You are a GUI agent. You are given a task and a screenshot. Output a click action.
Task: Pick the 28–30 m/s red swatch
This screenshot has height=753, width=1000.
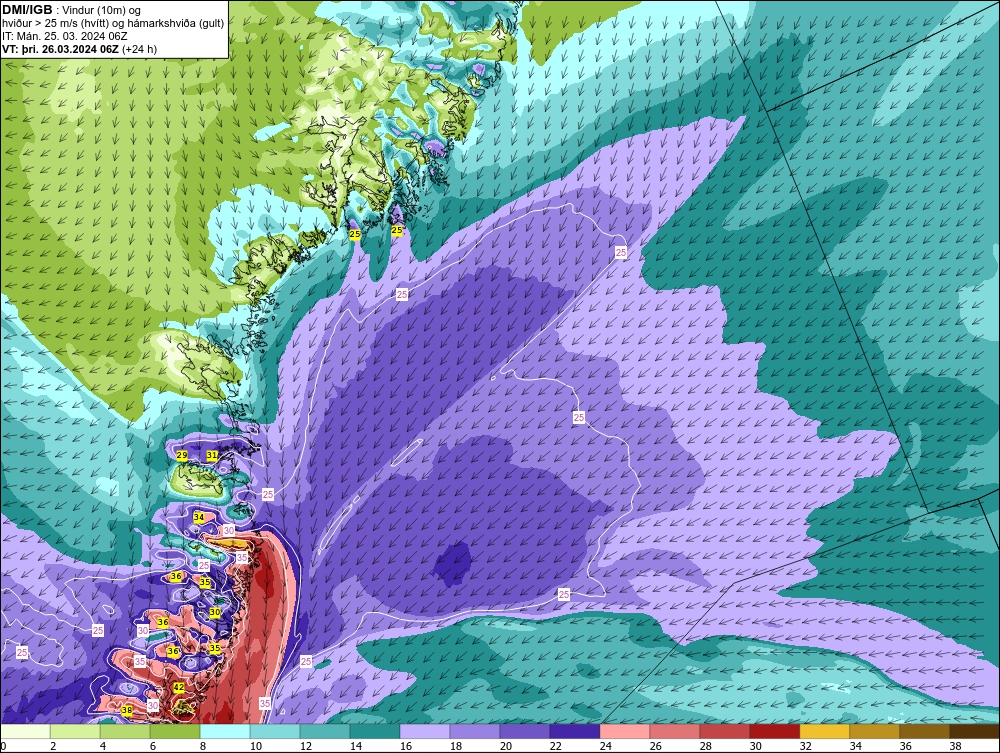click(724, 731)
